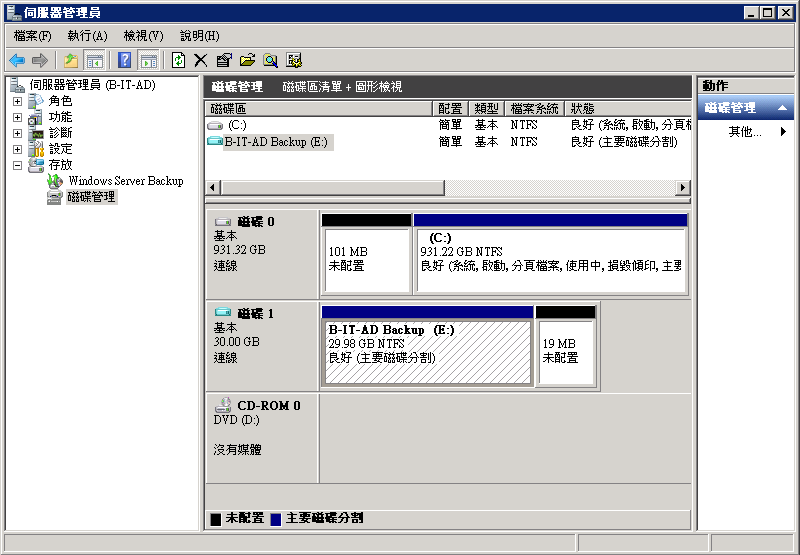800x555 pixels.
Task: Click the Up one level folder icon
Action: 71,60
